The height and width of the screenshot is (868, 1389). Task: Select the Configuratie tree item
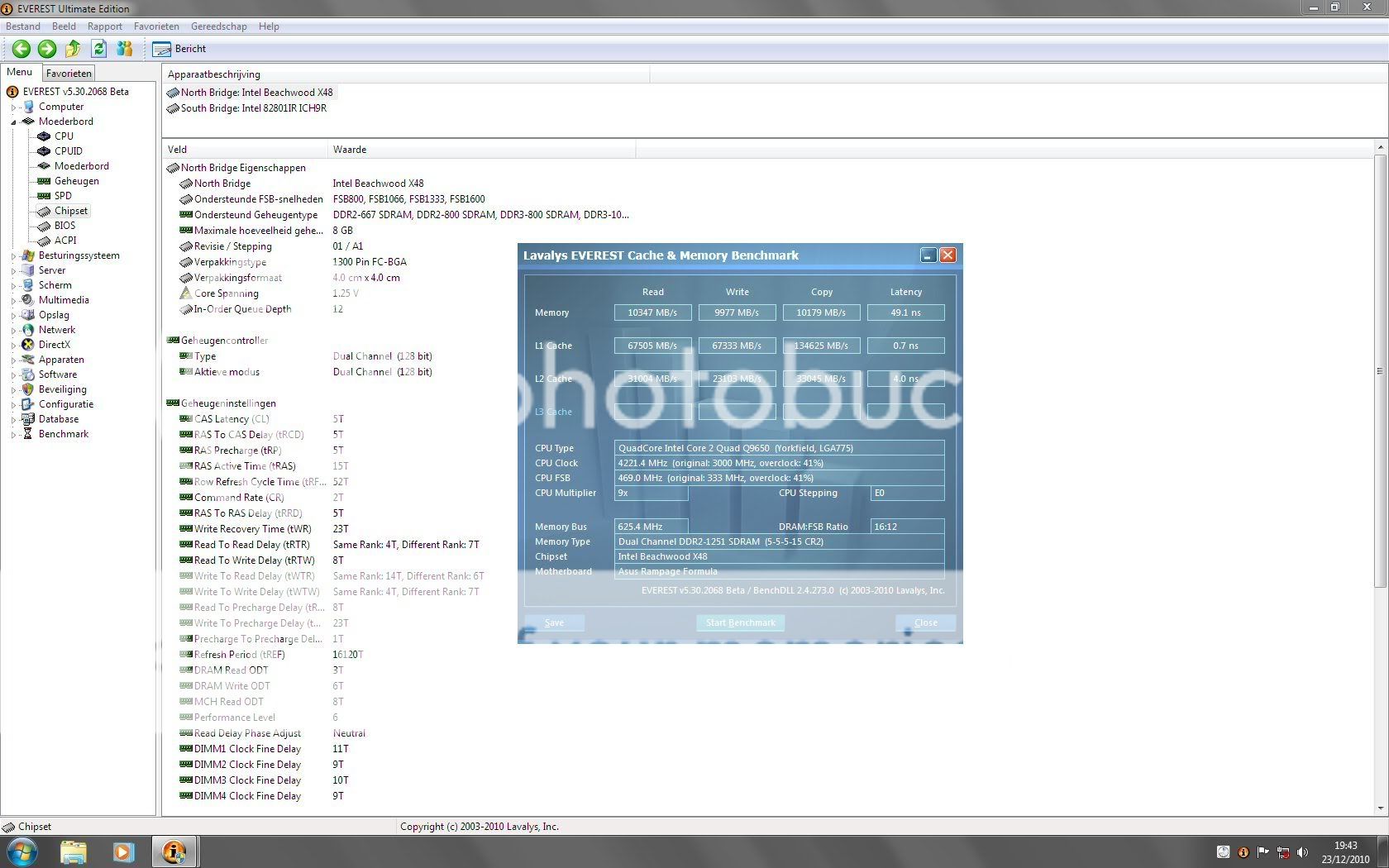(x=66, y=404)
